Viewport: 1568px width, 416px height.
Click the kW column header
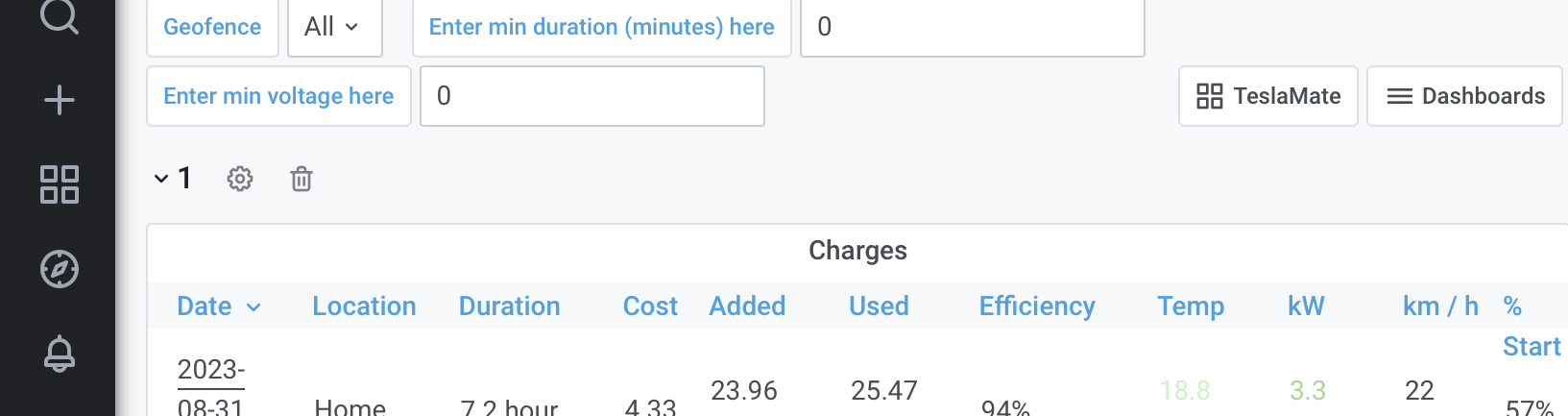click(x=1306, y=306)
